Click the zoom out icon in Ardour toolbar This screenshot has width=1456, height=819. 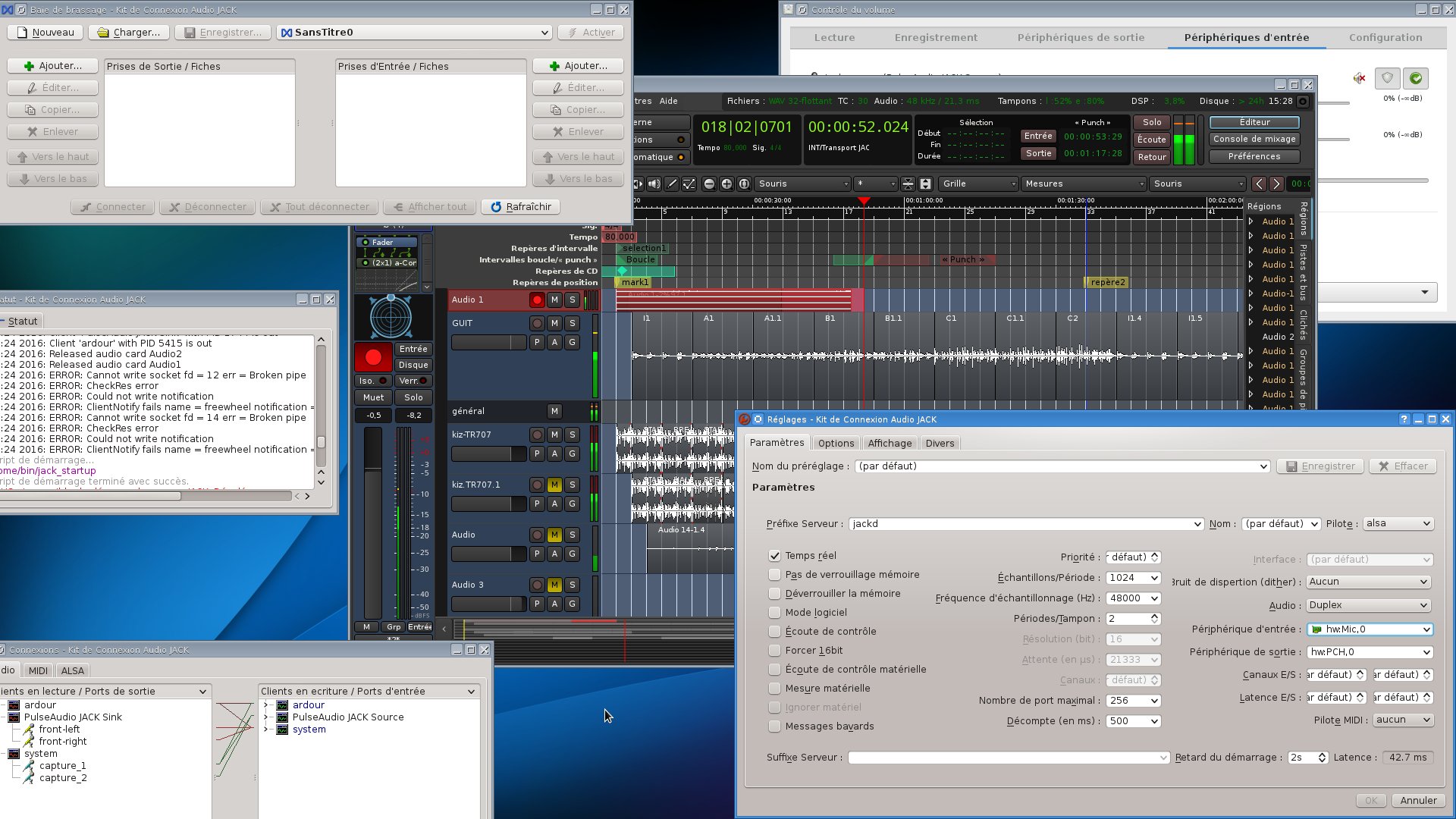[x=708, y=184]
